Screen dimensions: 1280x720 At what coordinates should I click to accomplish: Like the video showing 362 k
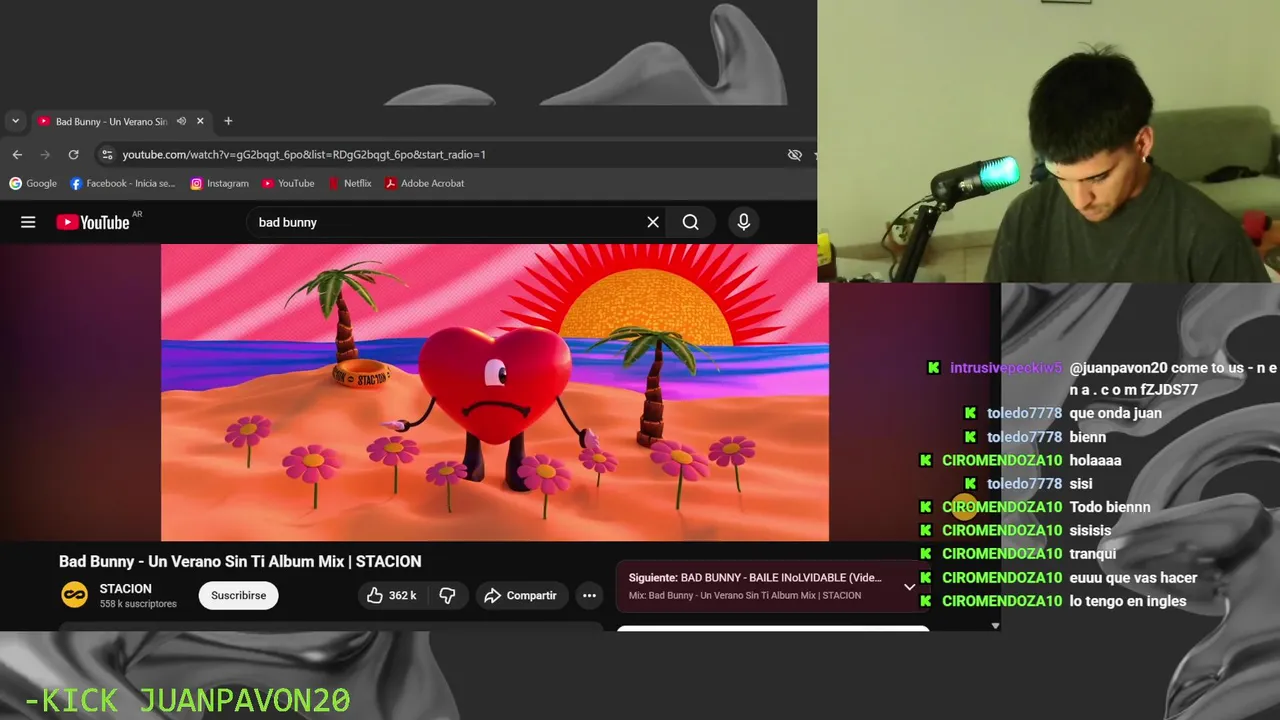click(391, 595)
